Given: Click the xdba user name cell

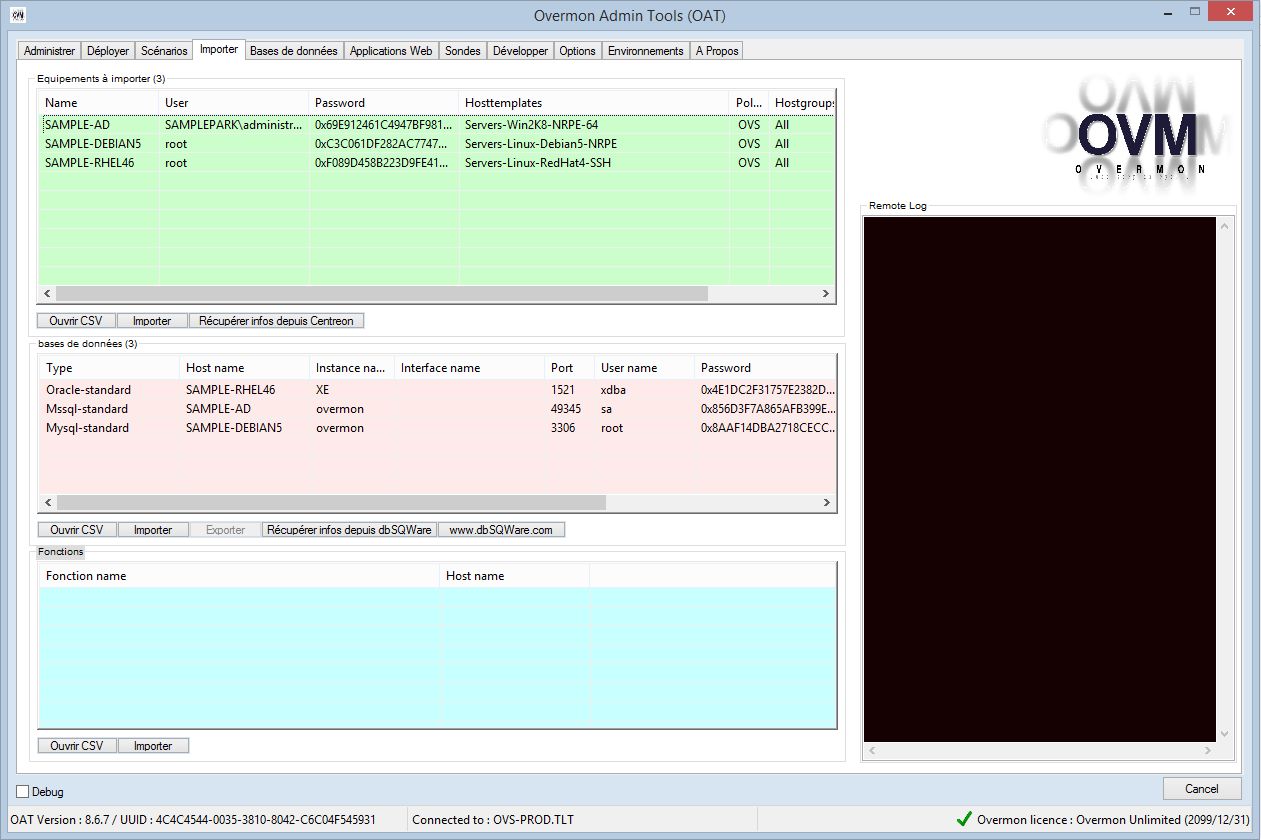Looking at the screenshot, I should click(613, 390).
